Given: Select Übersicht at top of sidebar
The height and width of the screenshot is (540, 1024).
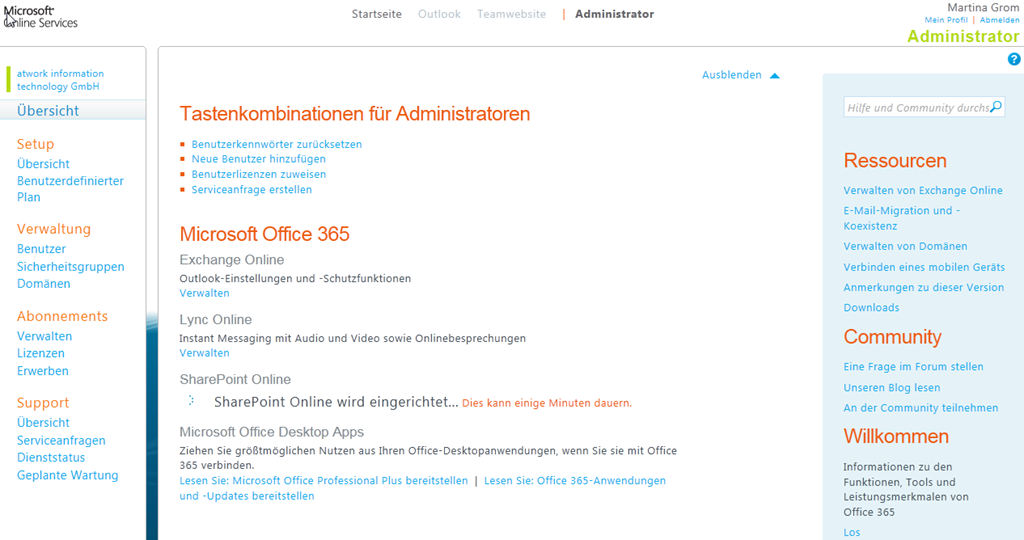Looking at the screenshot, I should click(x=48, y=111).
